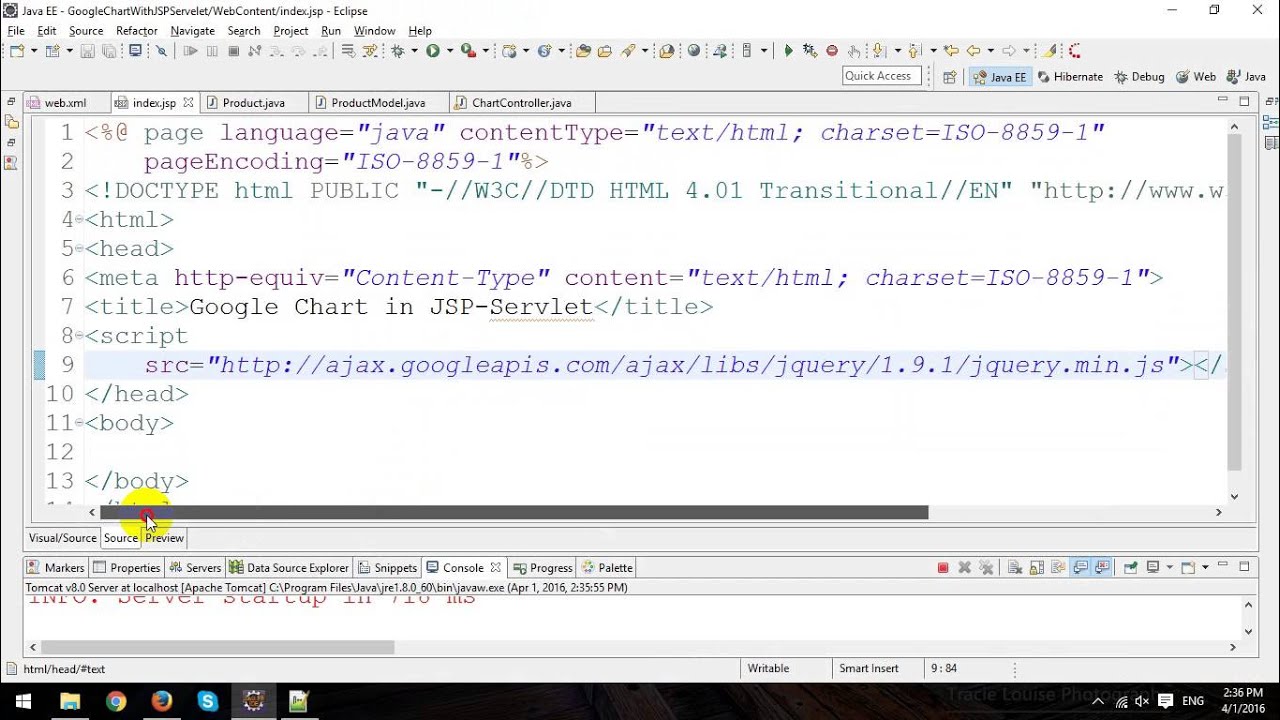Open the Window menu
This screenshot has width=1280, height=720.
coord(374,31)
